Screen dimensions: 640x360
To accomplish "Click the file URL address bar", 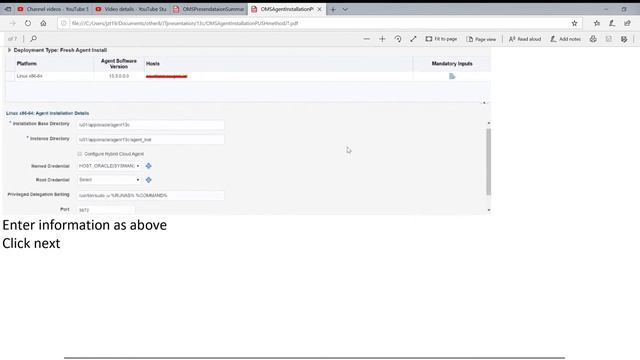I will point(318,23).
